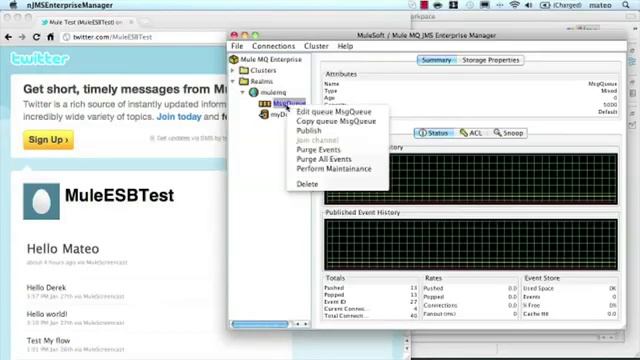Choose Publish from the context menu

[x=309, y=131]
